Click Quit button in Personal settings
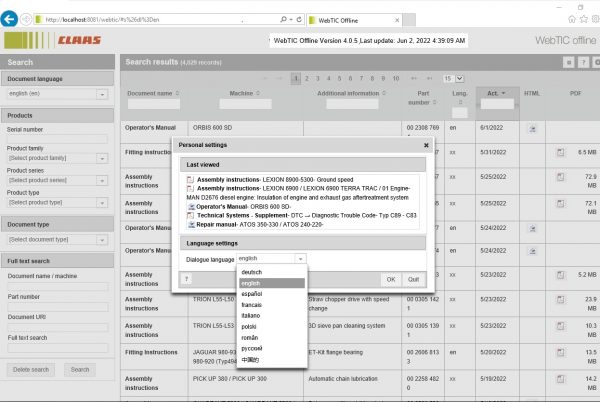Screen dimensions: 600x402 coord(413,279)
